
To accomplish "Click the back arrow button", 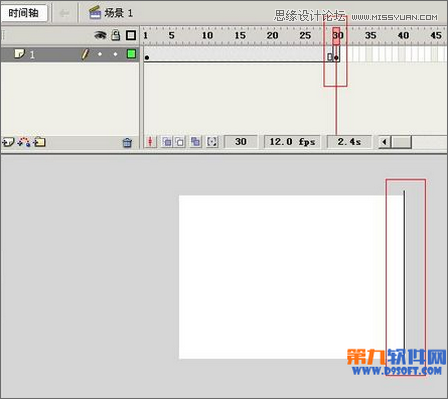I will tap(64, 13).
